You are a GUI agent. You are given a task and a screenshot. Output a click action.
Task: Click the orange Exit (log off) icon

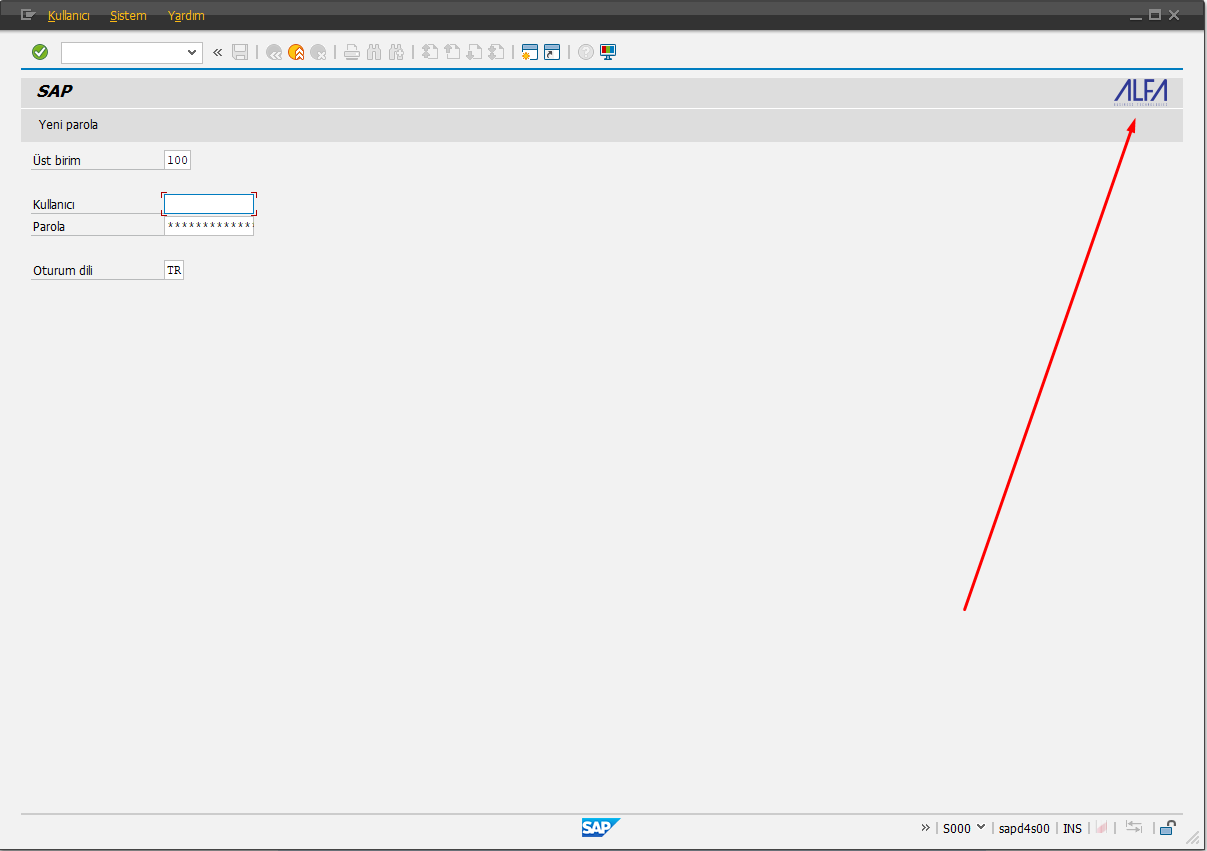click(x=296, y=52)
